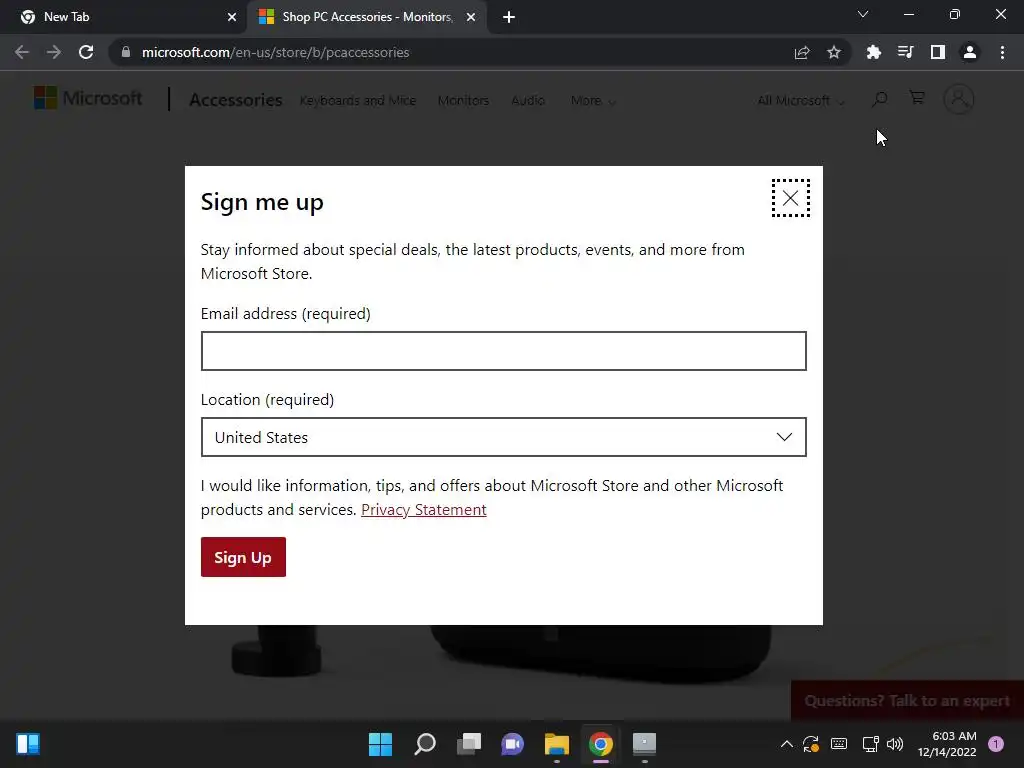Open Keyboards and Mice menu item
The height and width of the screenshot is (768, 1024).
[358, 101]
